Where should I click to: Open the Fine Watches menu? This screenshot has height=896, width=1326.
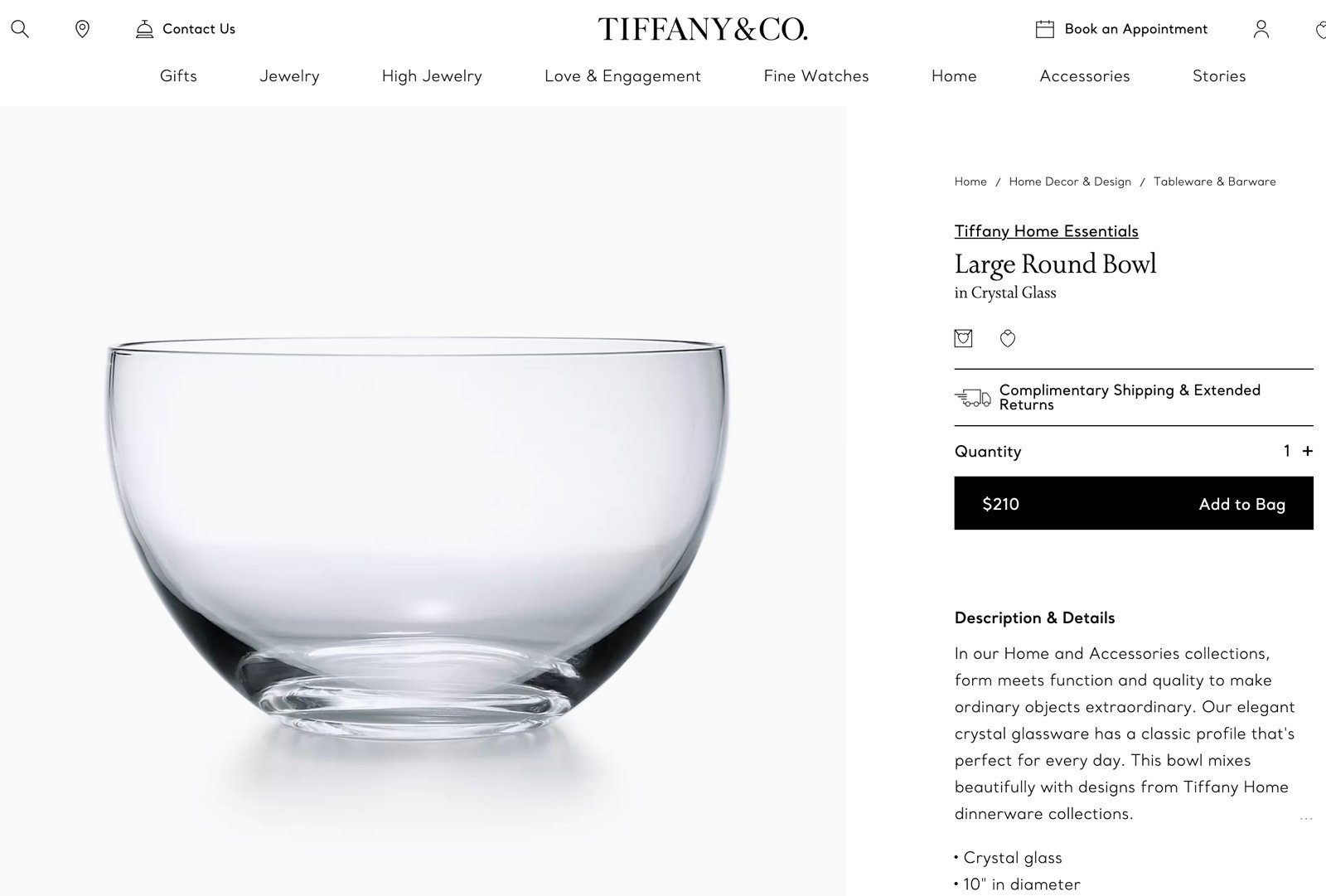816,76
